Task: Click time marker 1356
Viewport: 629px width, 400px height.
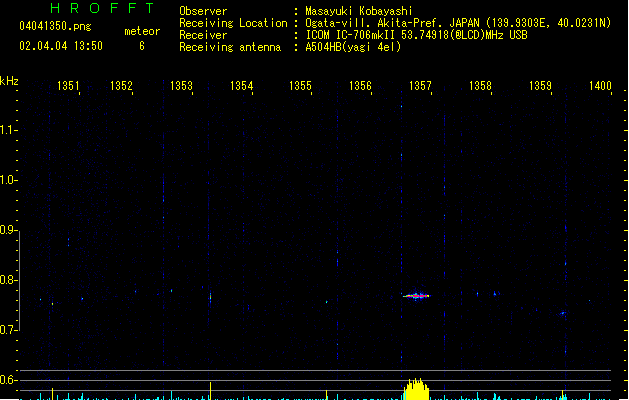Action: click(360, 86)
